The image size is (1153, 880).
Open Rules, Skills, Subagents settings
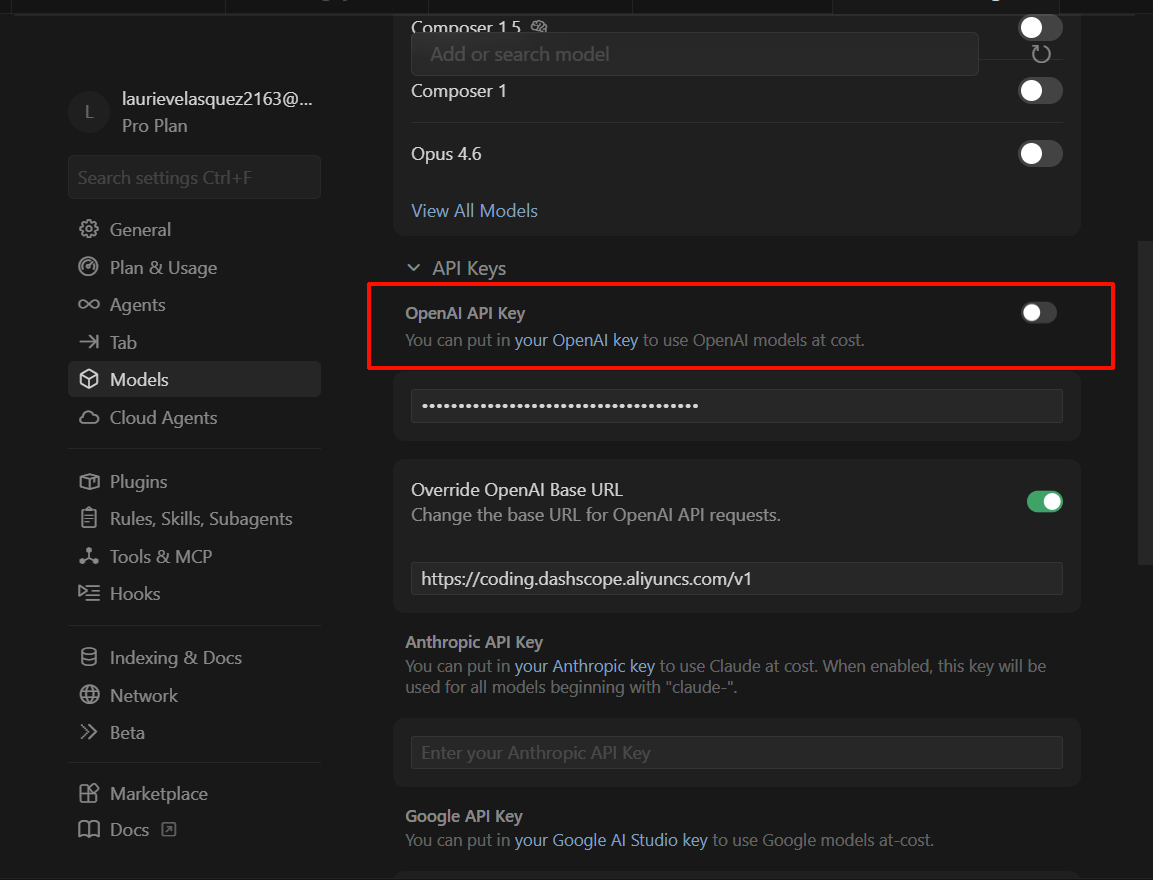coord(194,518)
